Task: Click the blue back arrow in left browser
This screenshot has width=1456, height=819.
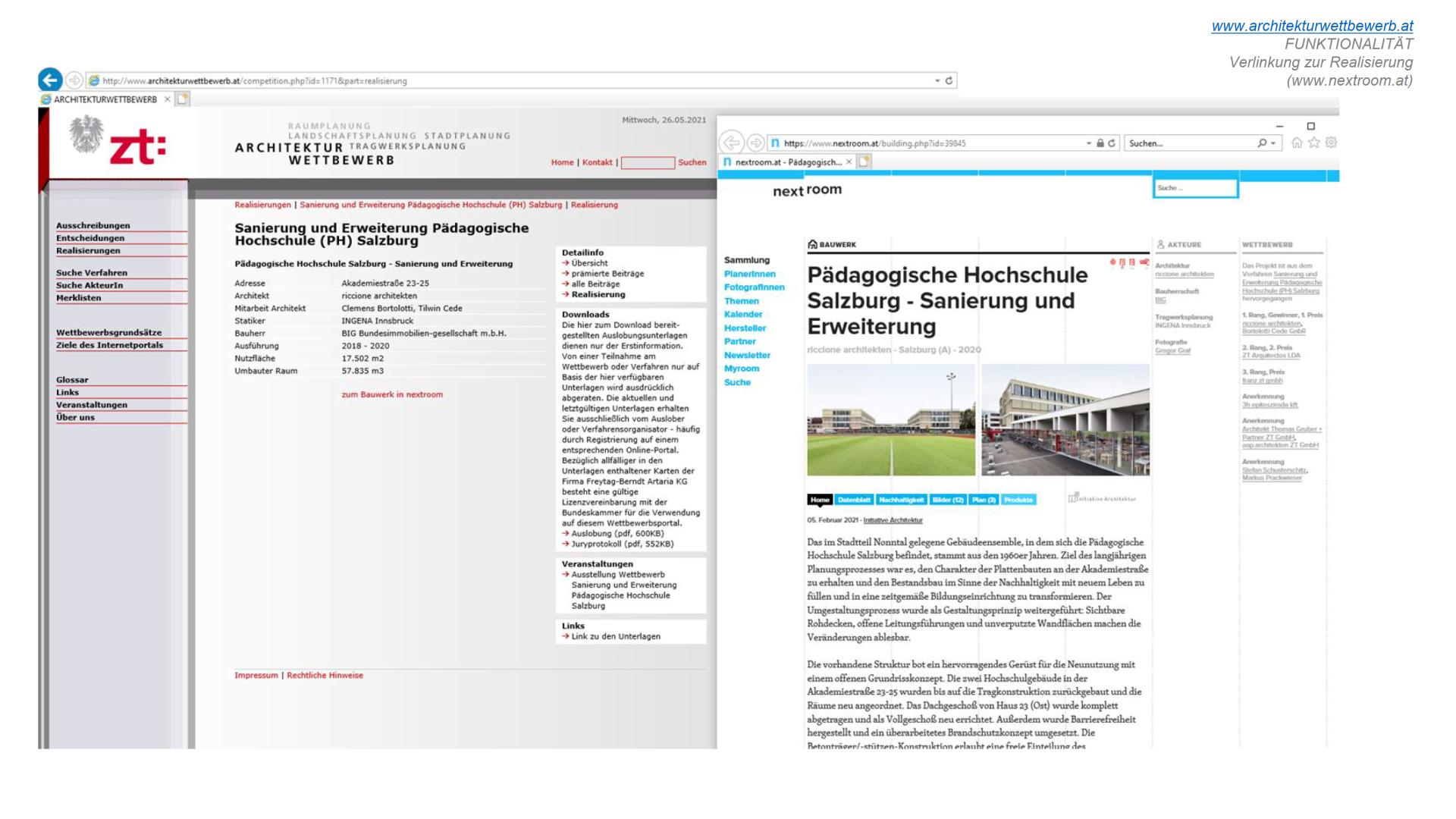Action: coord(50,80)
